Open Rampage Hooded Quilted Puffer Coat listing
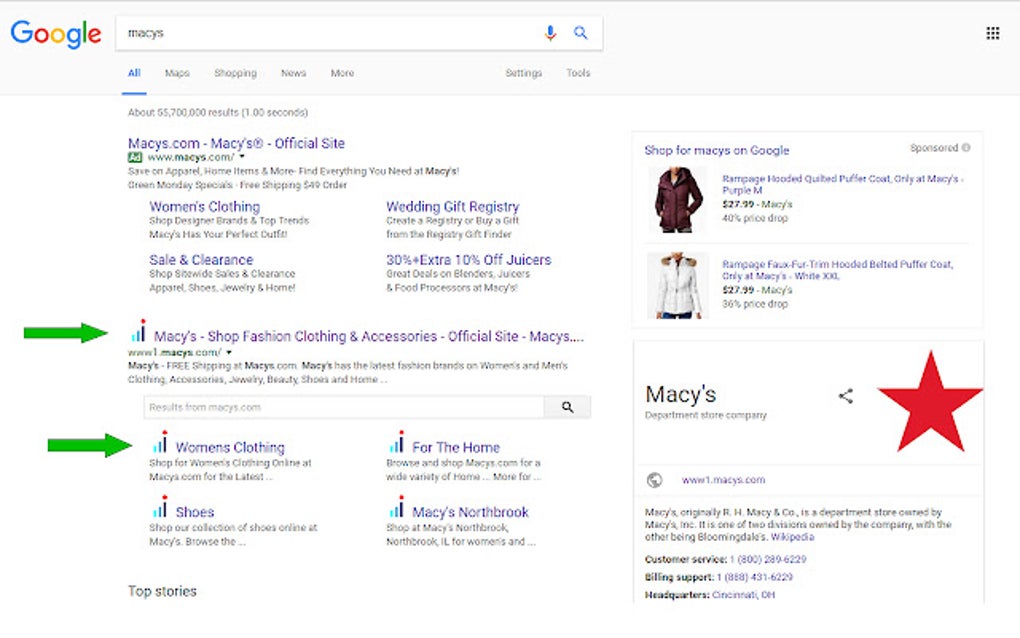Viewport: 1020px width, 638px height. 842,184
